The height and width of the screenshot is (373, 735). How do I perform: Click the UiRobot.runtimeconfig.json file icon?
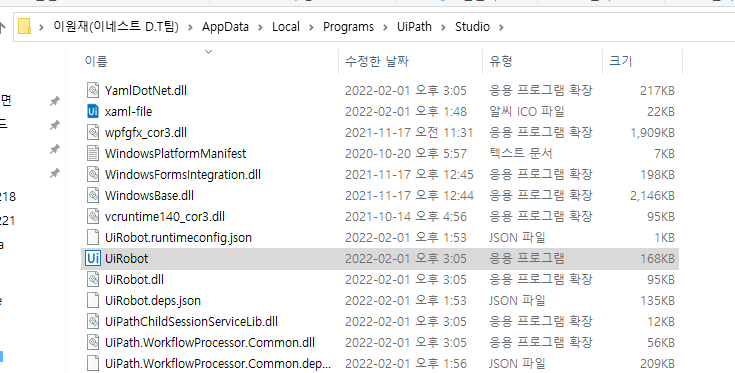tap(93, 238)
